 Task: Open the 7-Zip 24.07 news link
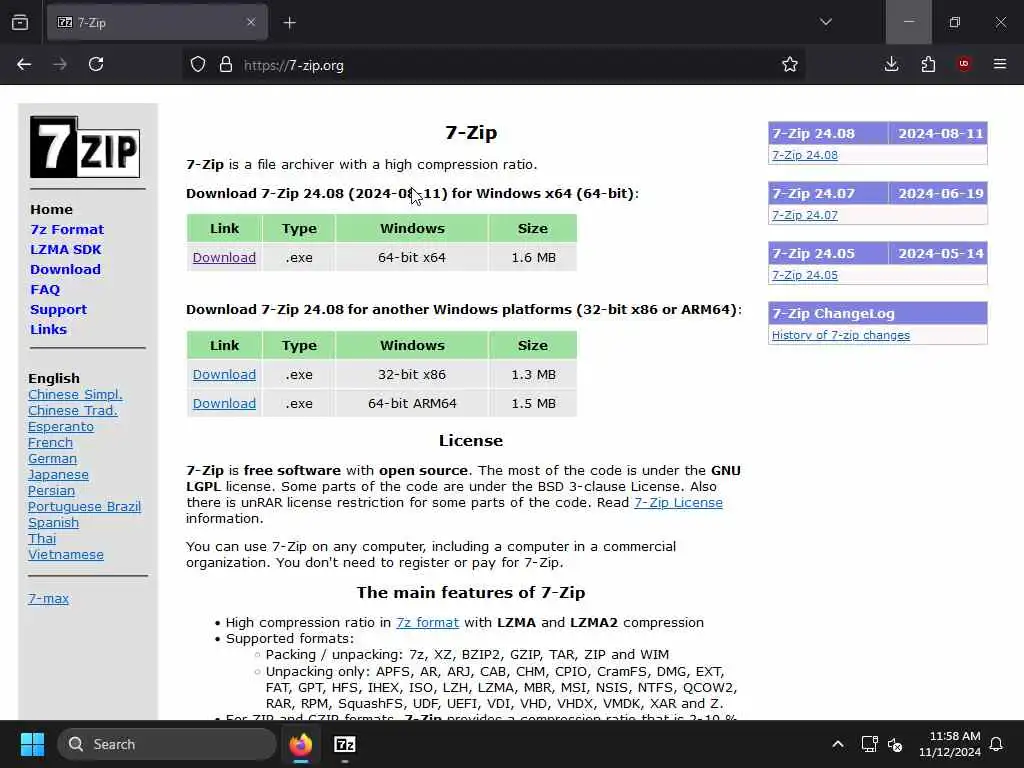pyautogui.click(x=805, y=215)
